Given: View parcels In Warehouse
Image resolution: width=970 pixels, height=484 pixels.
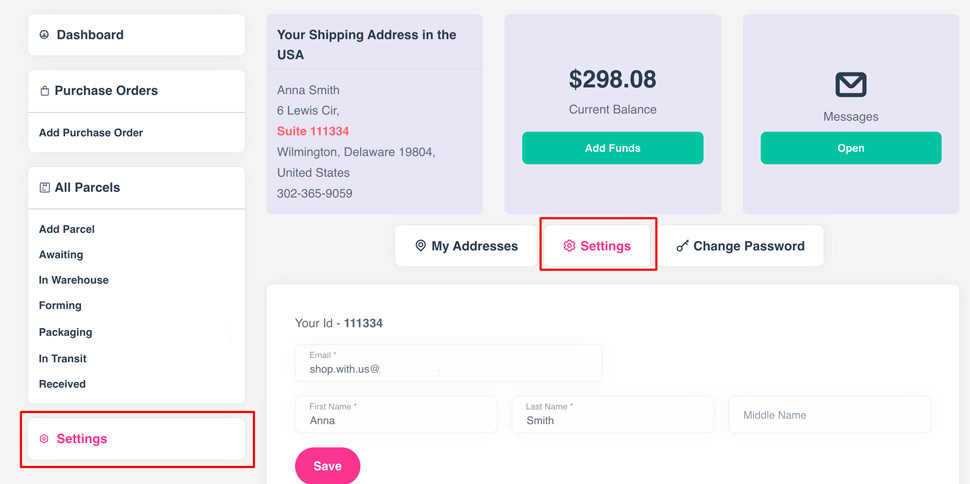Looking at the screenshot, I should (74, 281).
